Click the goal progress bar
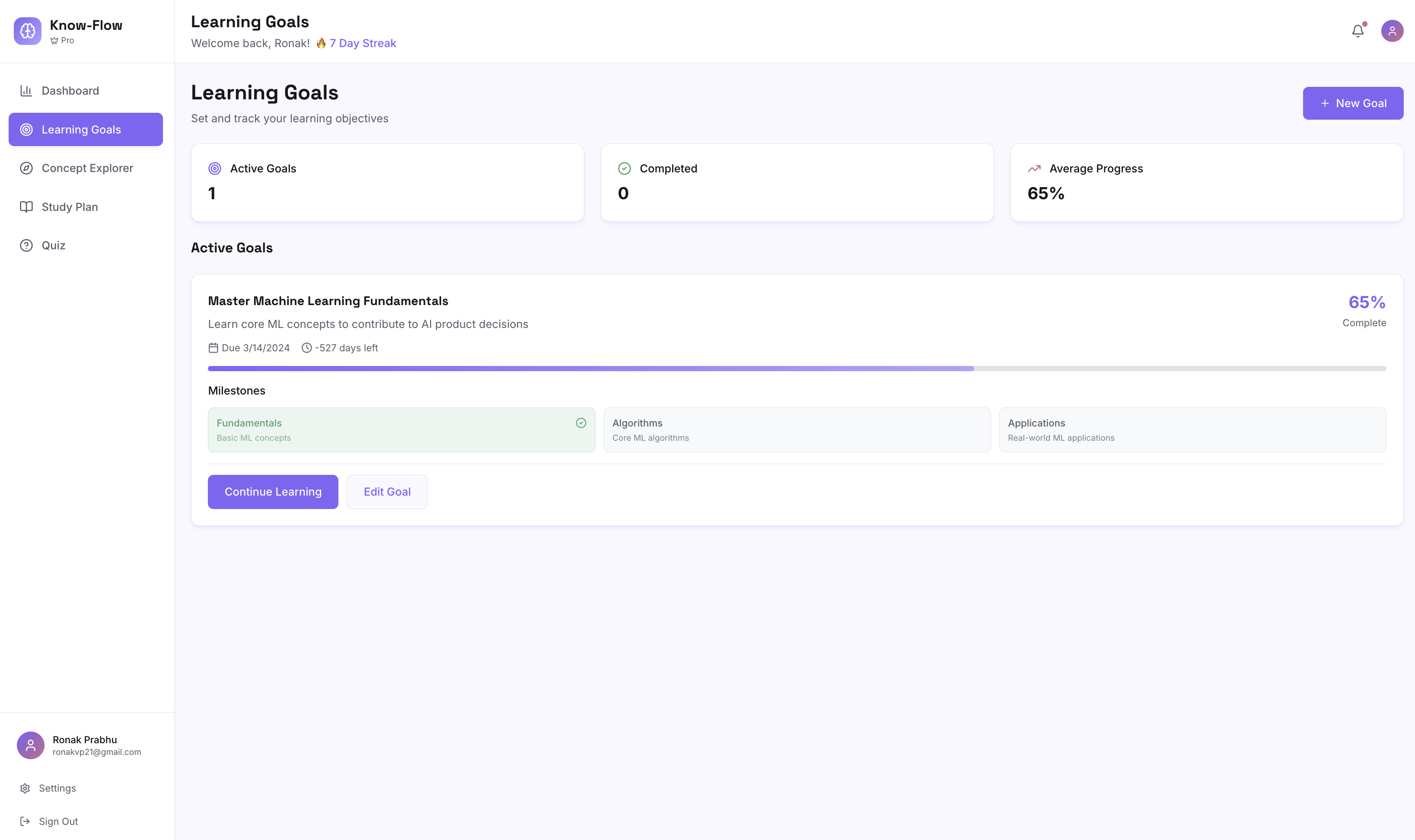 click(x=797, y=369)
